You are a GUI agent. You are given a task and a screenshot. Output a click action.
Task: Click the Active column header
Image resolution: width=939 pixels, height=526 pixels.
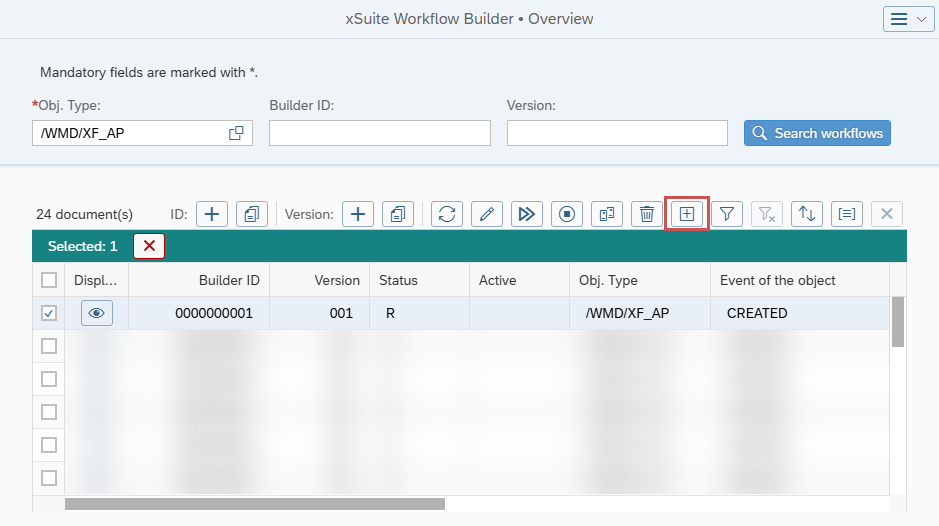[x=520, y=280]
